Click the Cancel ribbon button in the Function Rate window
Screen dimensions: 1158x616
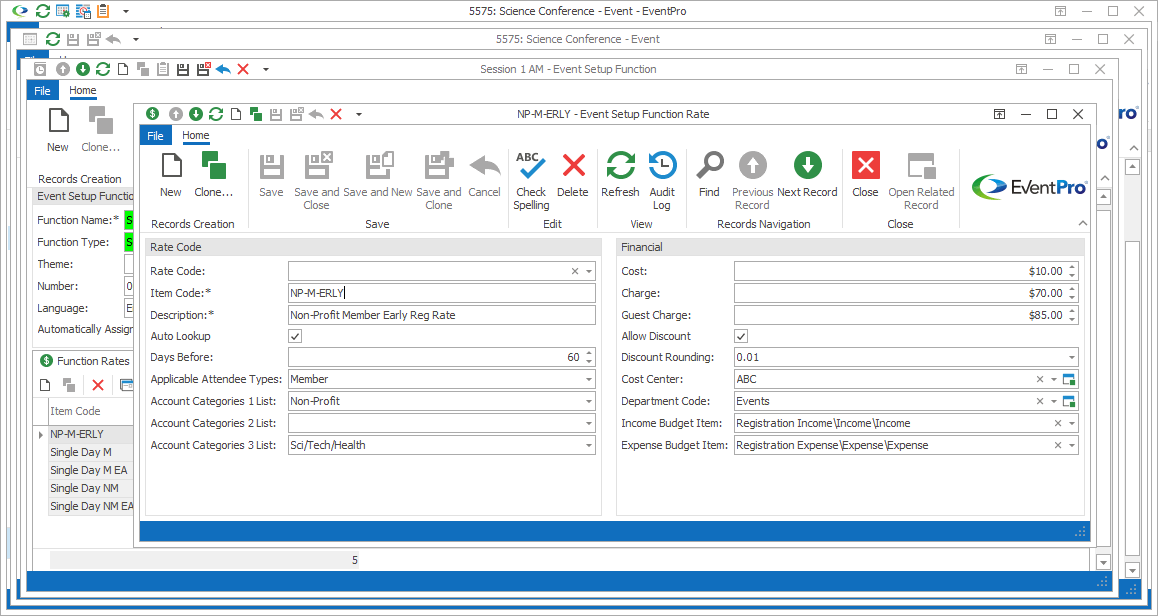[x=484, y=176]
